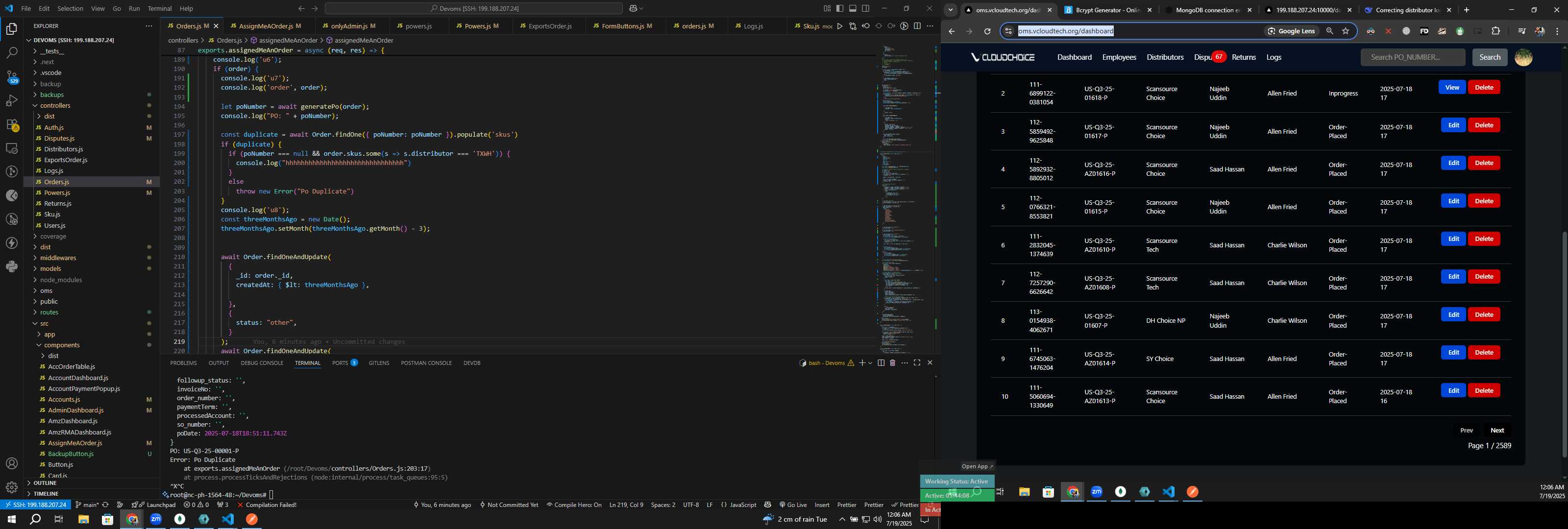Click Go Live in status bar
Viewport: 1568px width, 529px height.
tap(792, 505)
